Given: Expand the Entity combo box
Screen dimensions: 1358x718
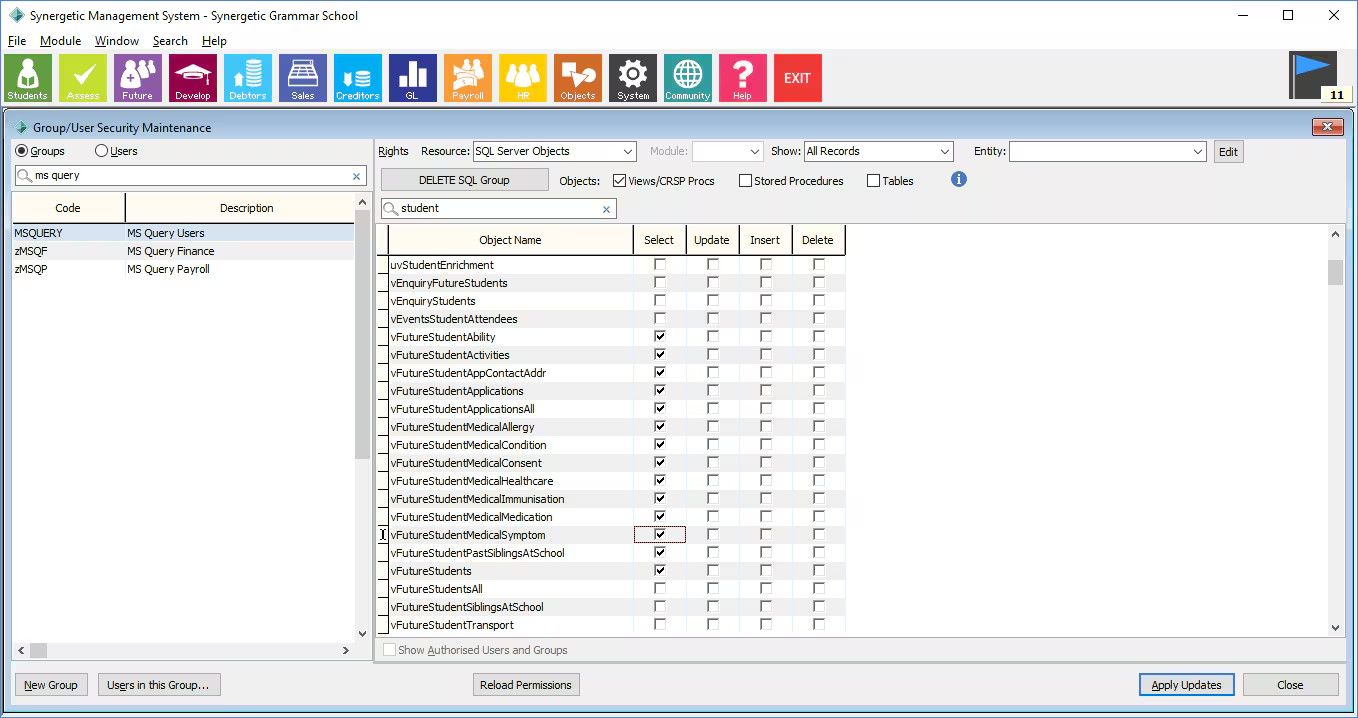Looking at the screenshot, I should [1198, 152].
